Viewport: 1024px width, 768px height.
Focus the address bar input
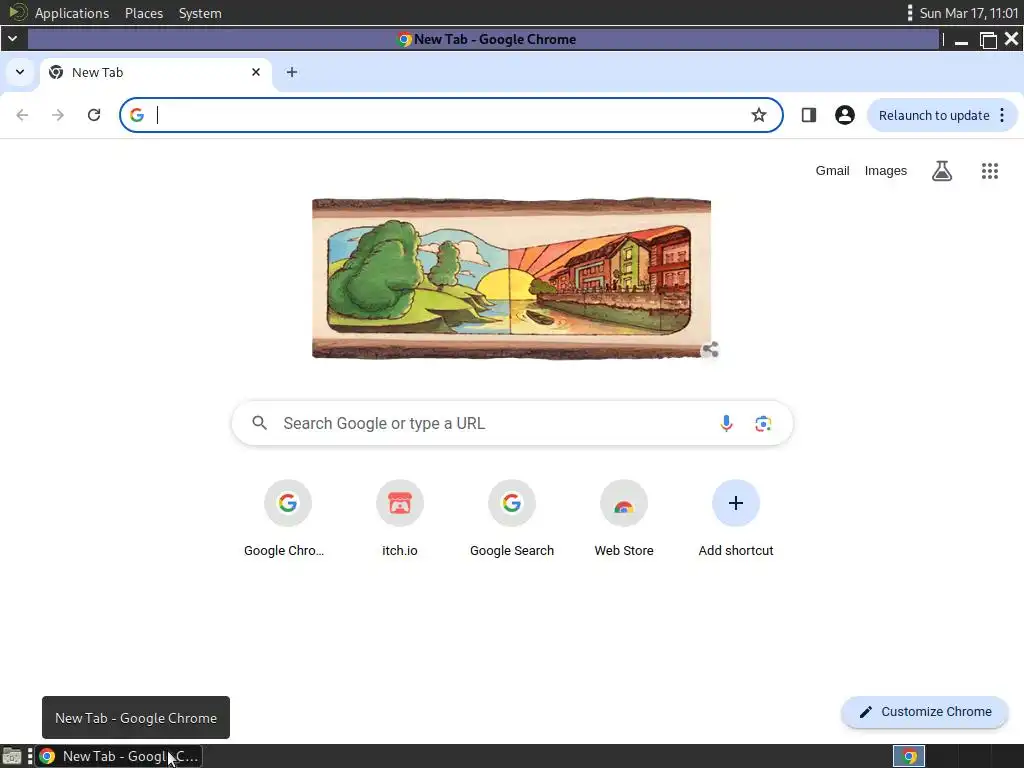point(451,115)
